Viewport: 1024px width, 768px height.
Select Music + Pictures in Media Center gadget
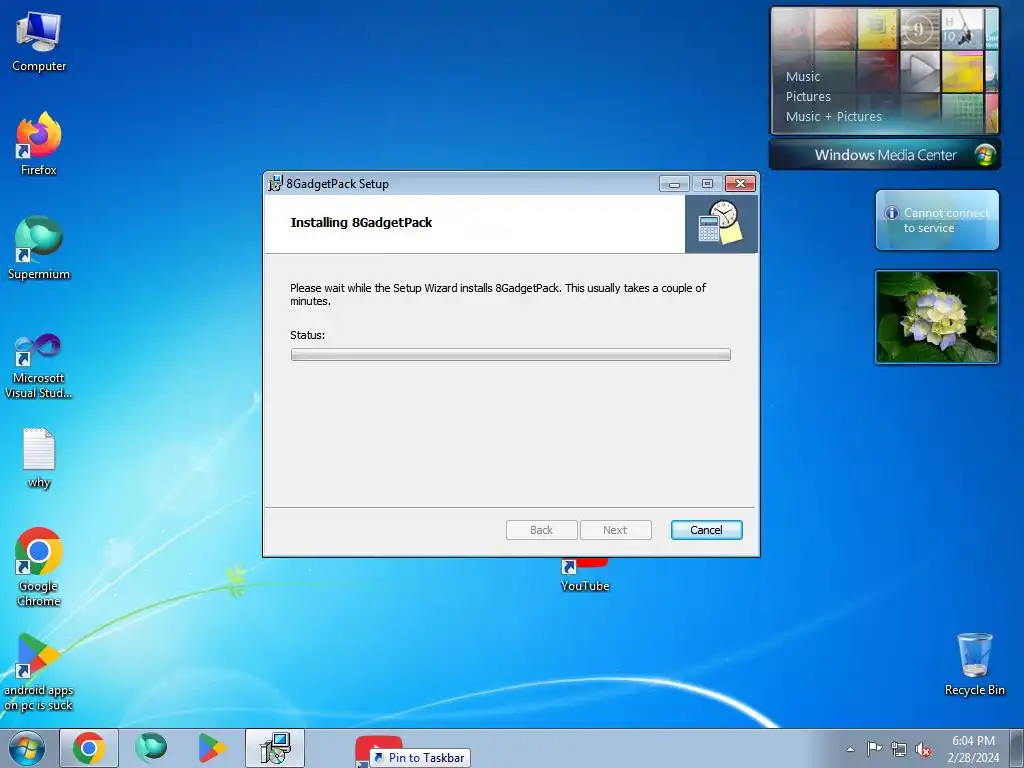833,117
